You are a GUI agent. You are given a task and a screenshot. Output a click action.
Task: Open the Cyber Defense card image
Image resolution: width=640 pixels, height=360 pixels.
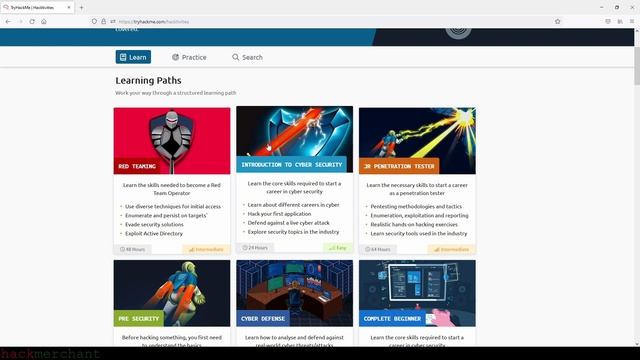pos(294,293)
